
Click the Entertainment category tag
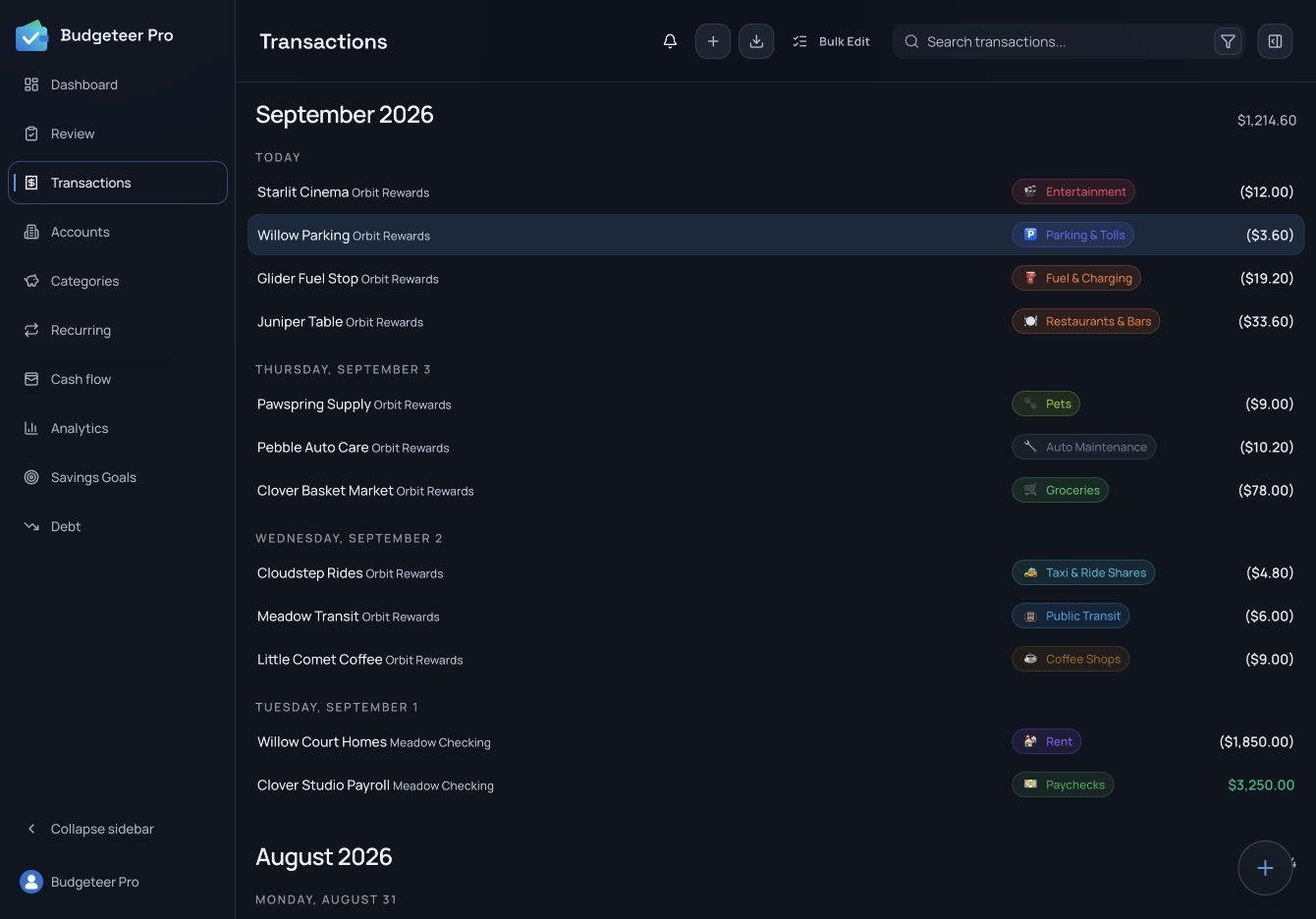1073,191
